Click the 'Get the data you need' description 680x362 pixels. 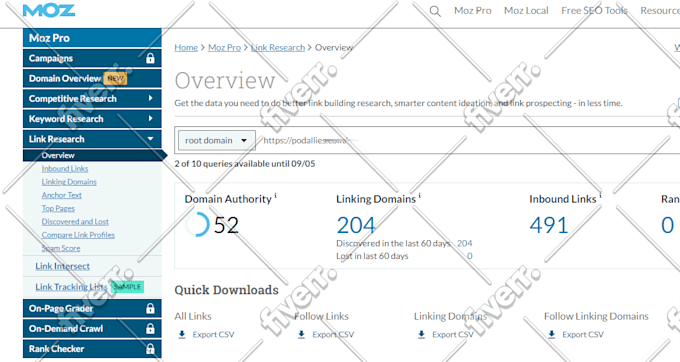point(398,103)
